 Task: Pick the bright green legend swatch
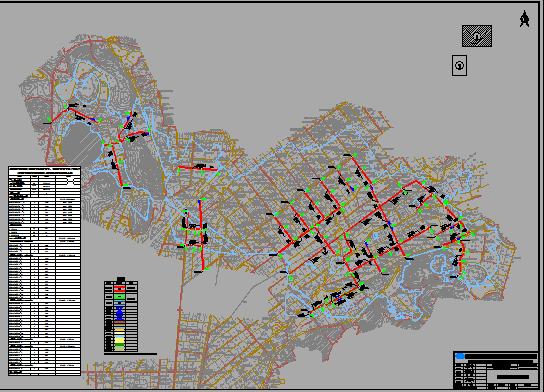pos(120,297)
